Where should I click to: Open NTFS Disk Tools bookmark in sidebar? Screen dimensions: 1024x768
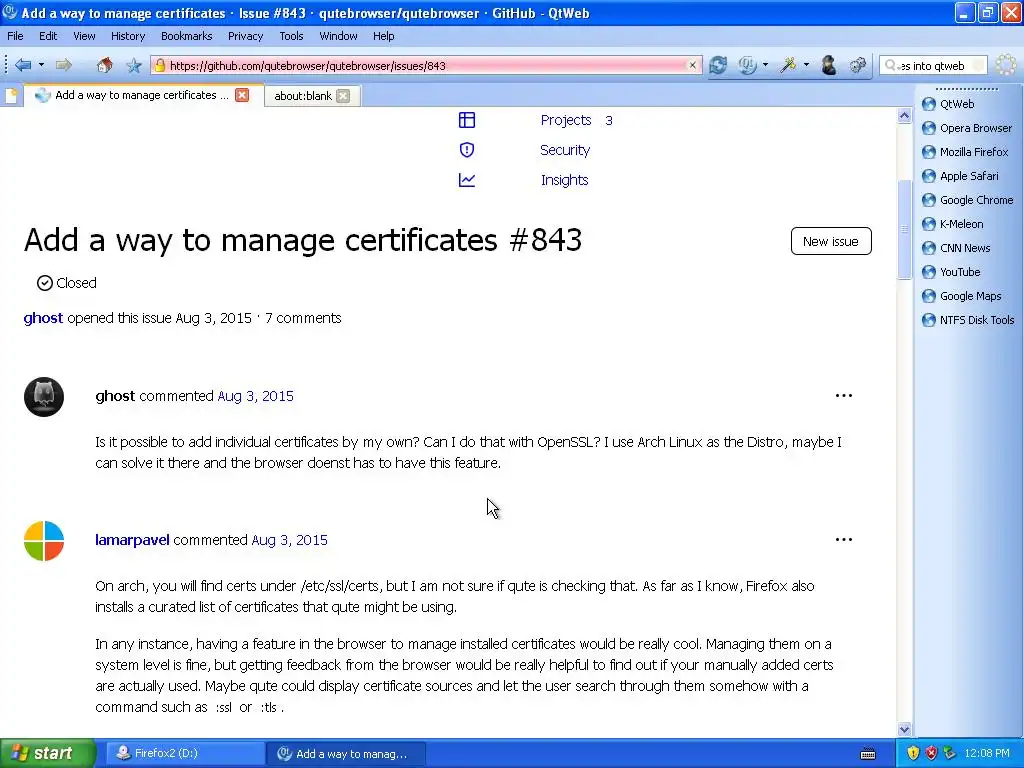pos(968,320)
